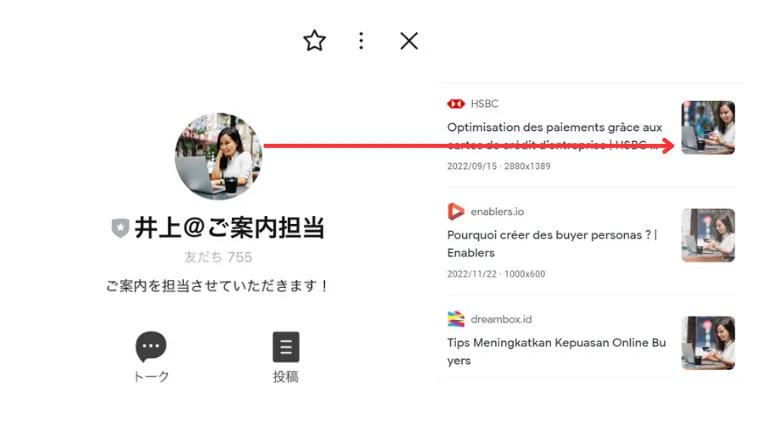760x428 pixels.
Task: Click the HSBC logo icon
Action: [x=456, y=104]
